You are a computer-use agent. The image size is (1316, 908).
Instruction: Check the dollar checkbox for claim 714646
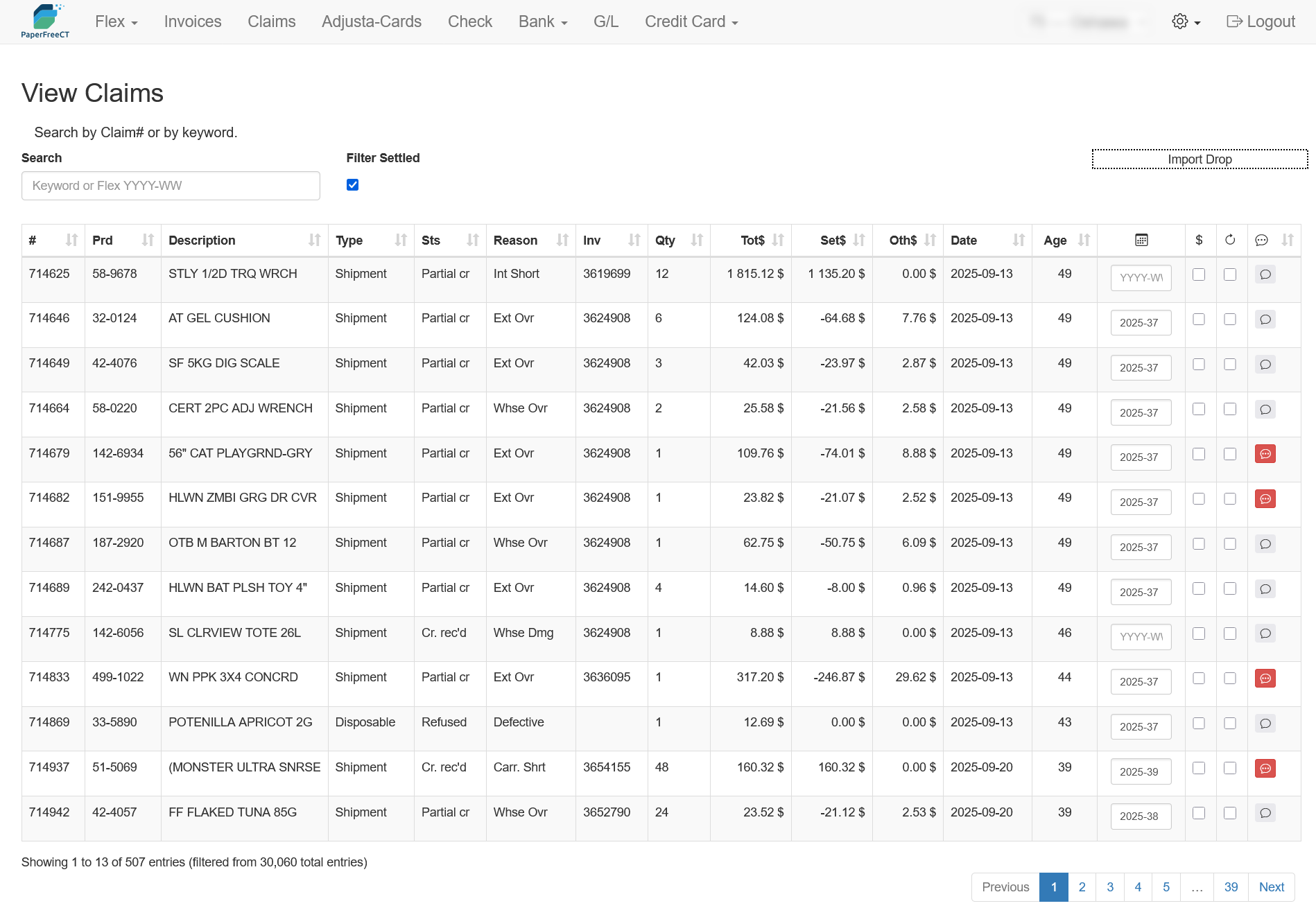[1198, 320]
